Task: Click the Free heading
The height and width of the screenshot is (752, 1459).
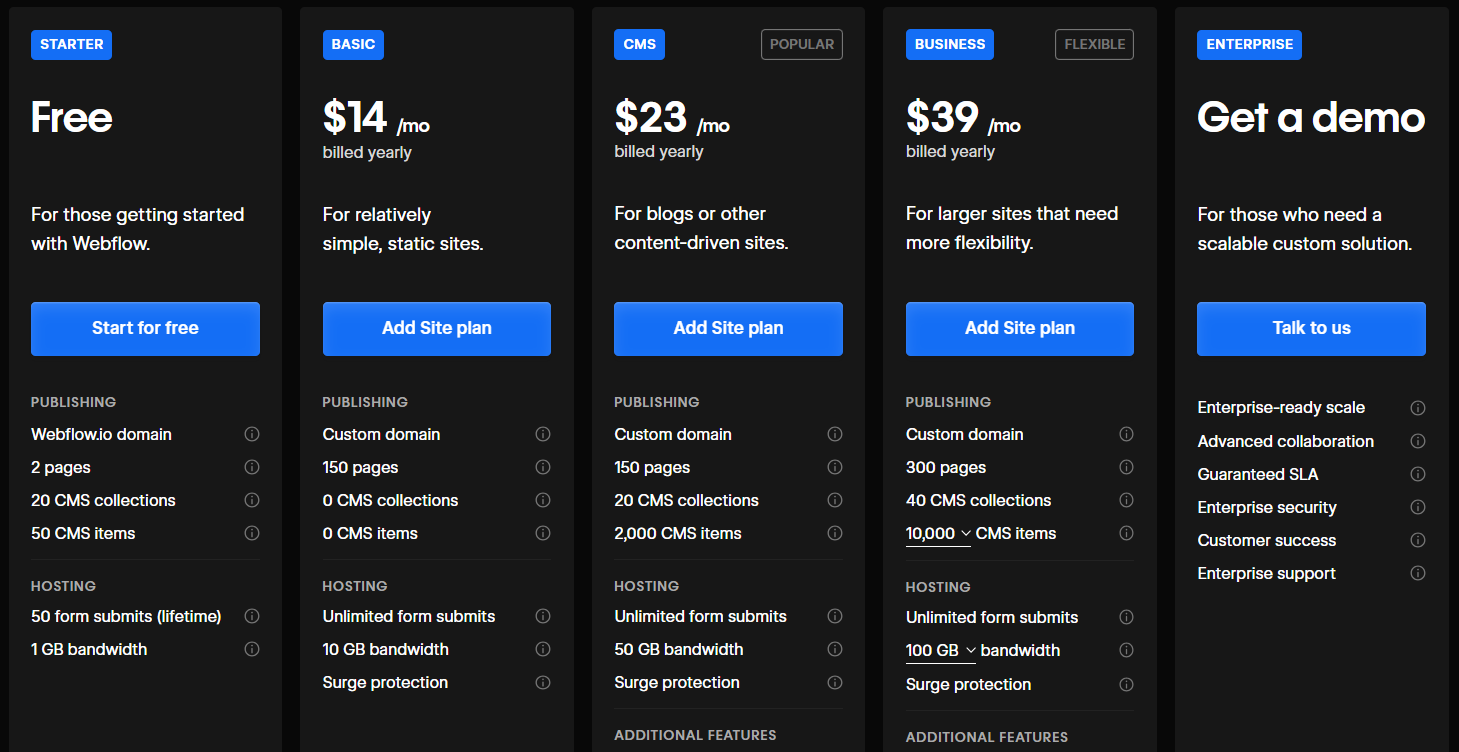Action: click(x=72, y=118)
